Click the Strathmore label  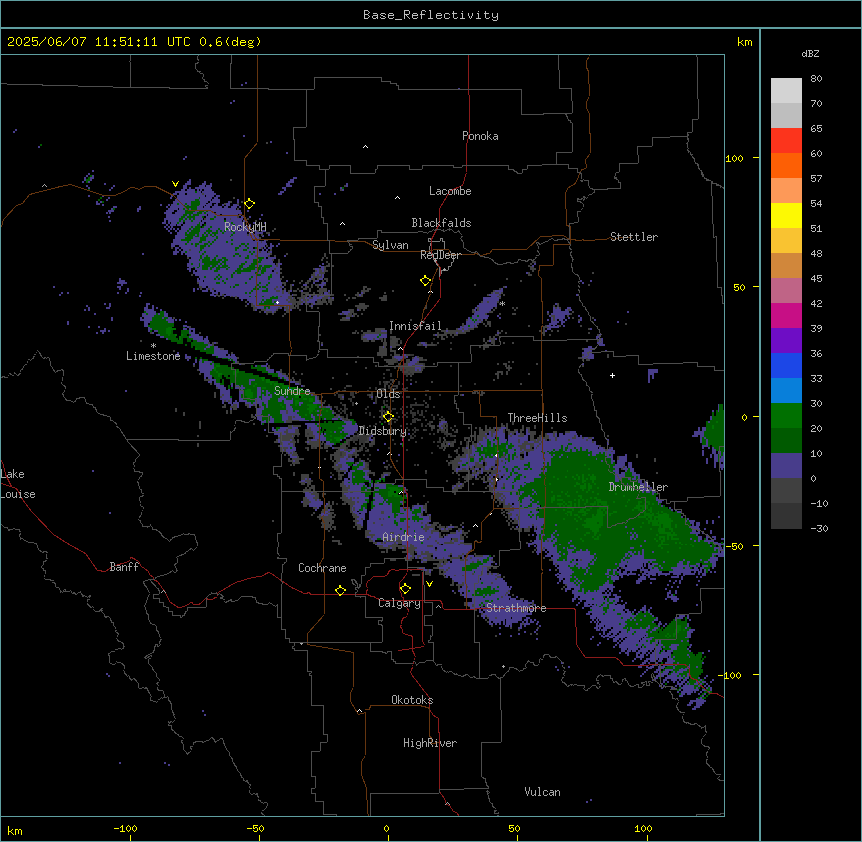[516, 608]
